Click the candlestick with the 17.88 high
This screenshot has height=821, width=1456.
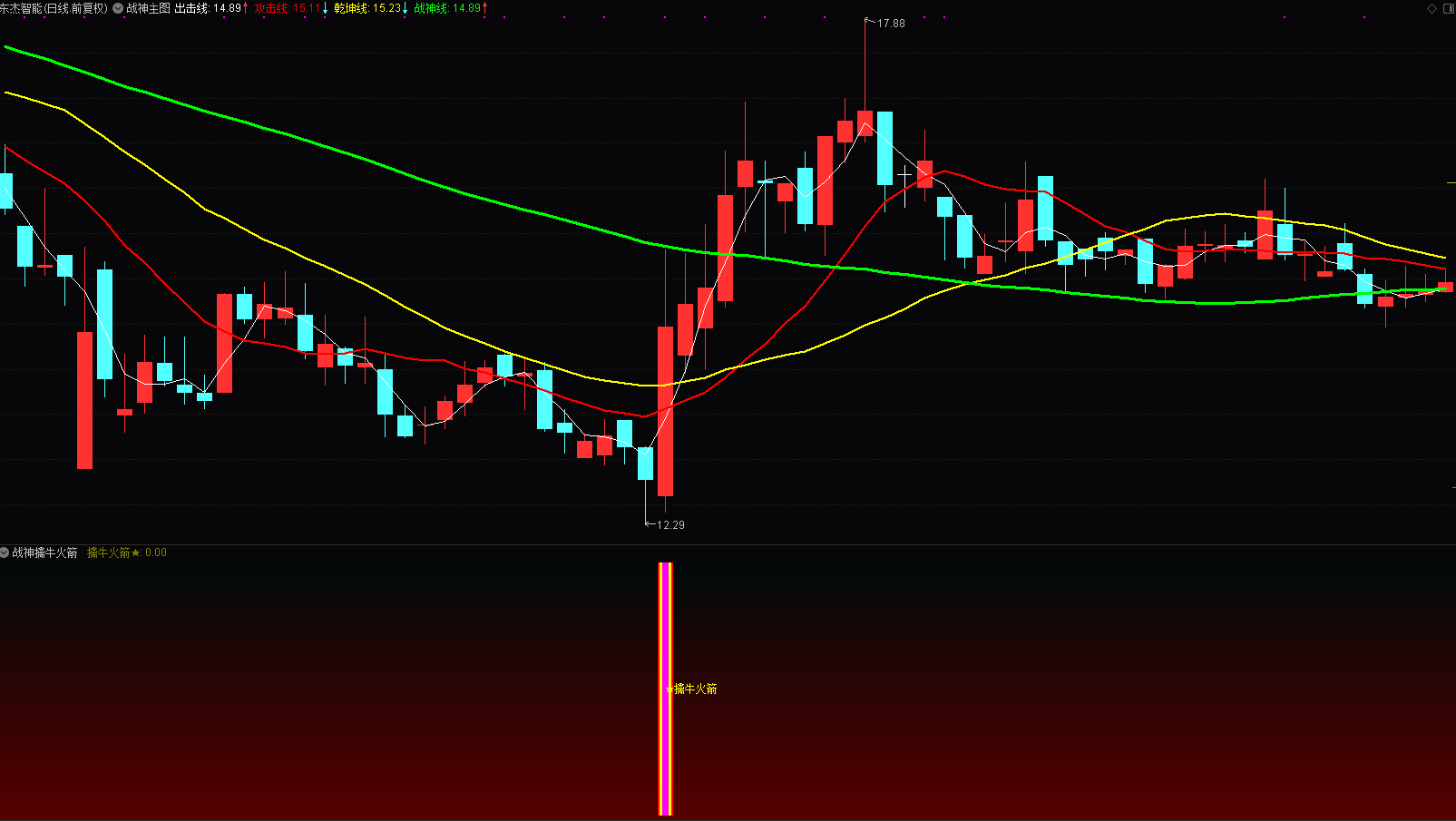(x=865, y=123)
